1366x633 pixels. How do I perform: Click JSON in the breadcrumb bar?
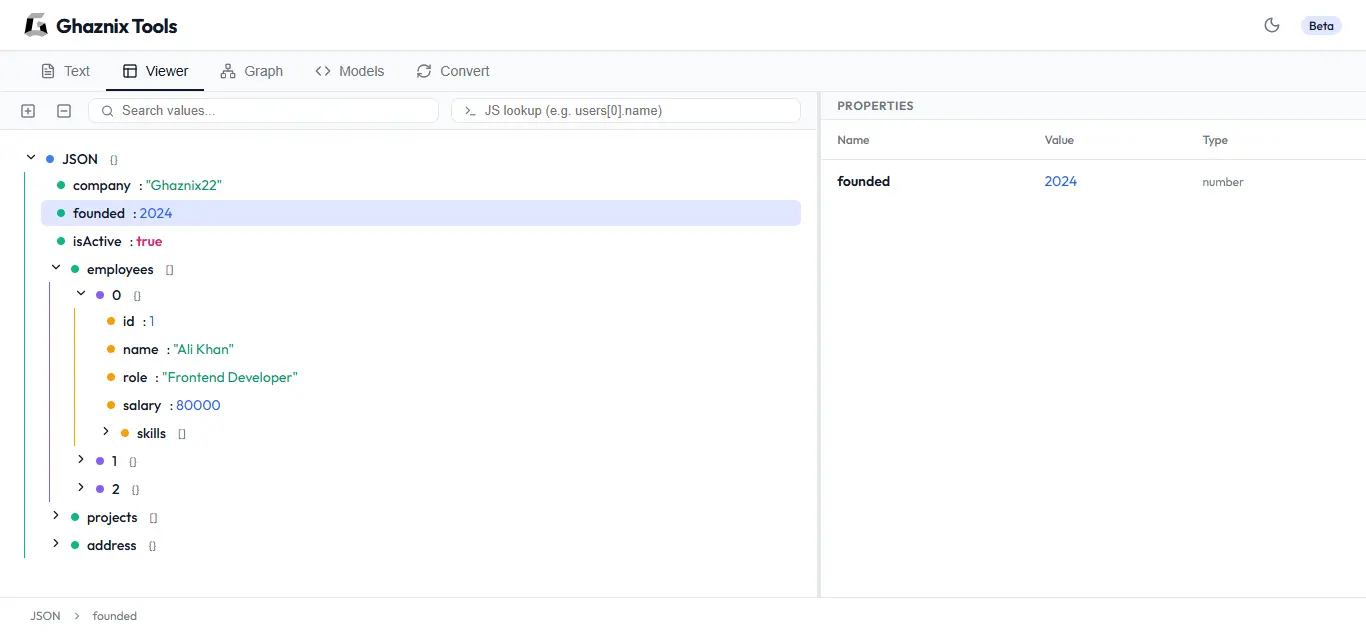(45, 616)
